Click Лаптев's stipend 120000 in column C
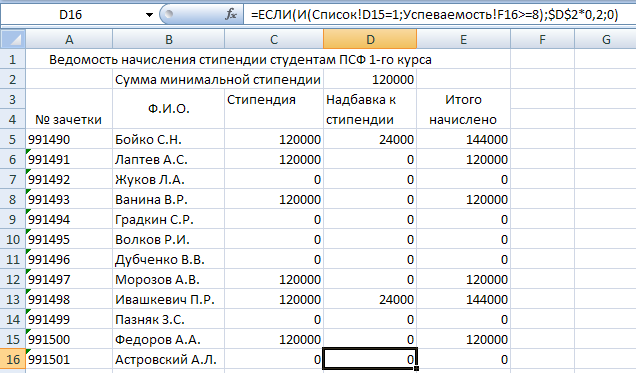The width and height of the screenshot is (636, 373). [274, 159]
